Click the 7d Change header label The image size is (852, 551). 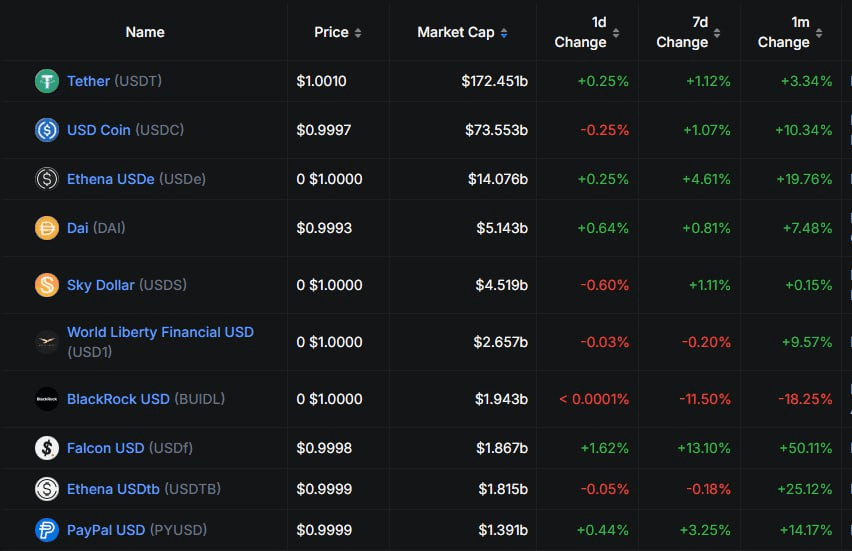pos(682,32)
